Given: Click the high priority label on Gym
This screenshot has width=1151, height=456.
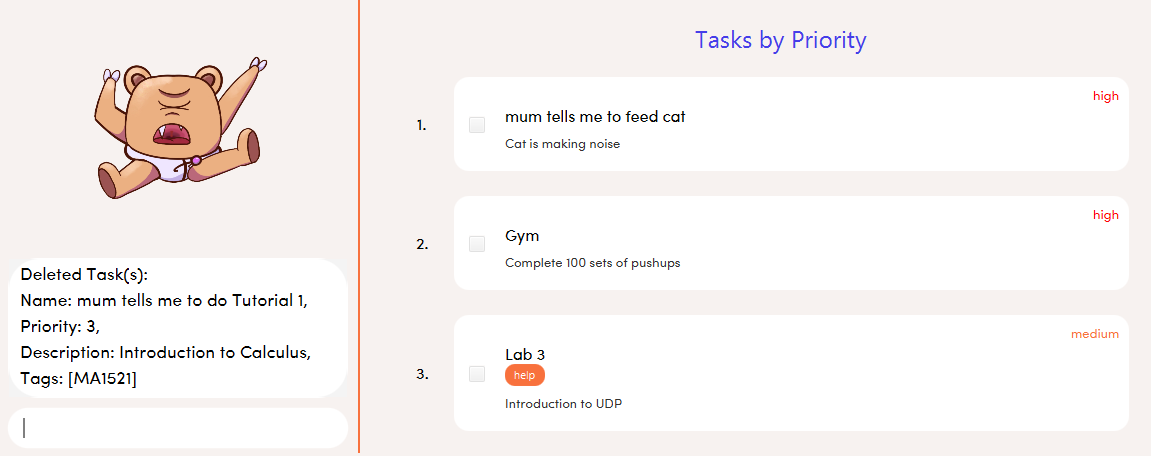Looking at the screenshot, I should pyautogui.click(x=1105, y=215).
